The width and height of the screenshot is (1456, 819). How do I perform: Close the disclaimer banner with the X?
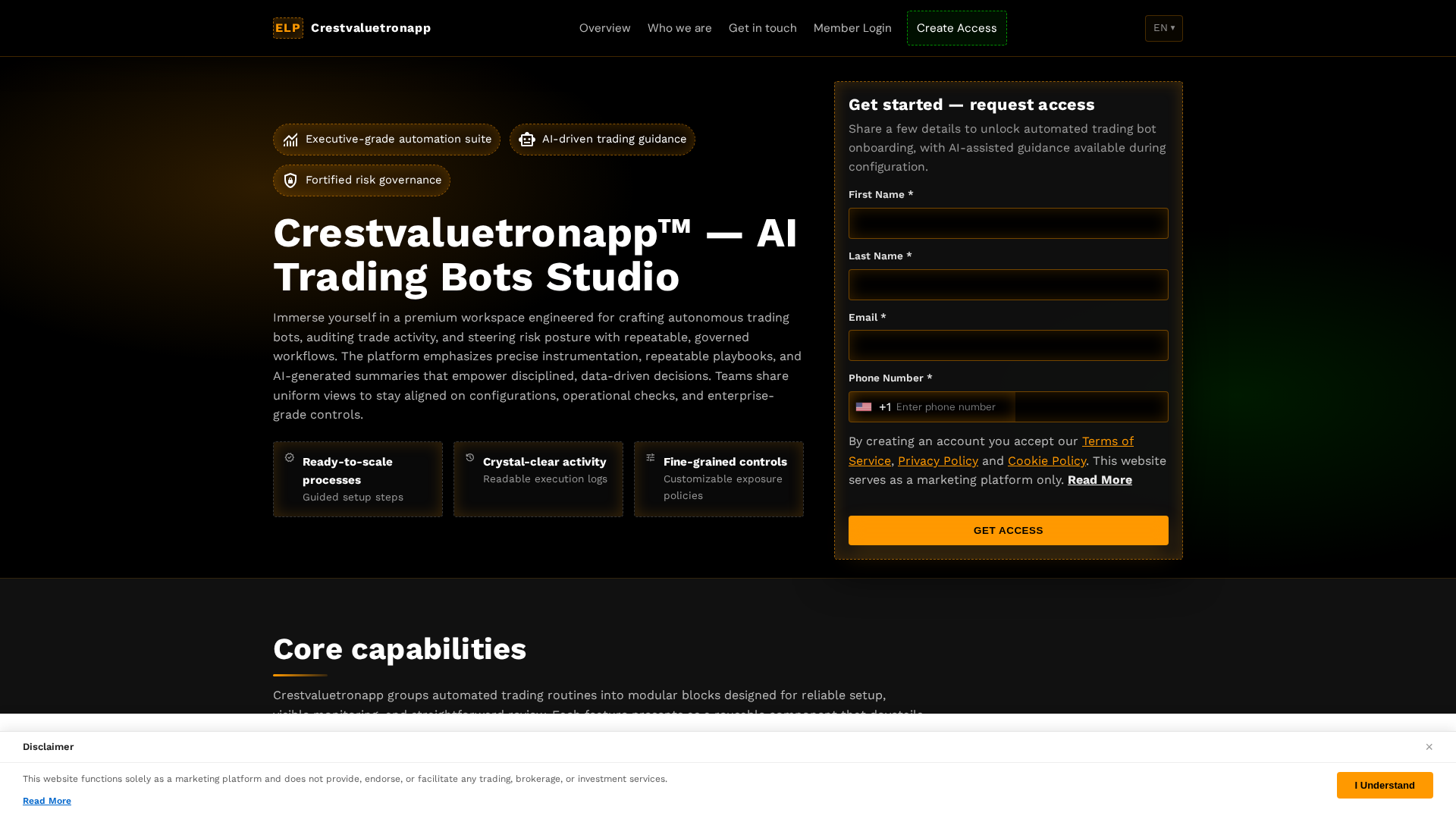(x=1429, y=747)
